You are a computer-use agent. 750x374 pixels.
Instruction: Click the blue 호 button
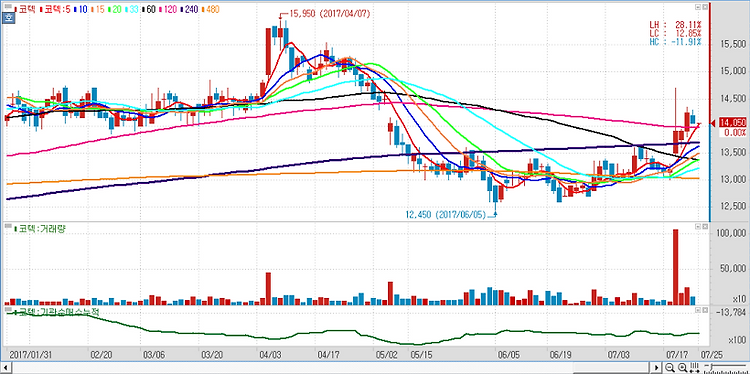pos(8,18)
